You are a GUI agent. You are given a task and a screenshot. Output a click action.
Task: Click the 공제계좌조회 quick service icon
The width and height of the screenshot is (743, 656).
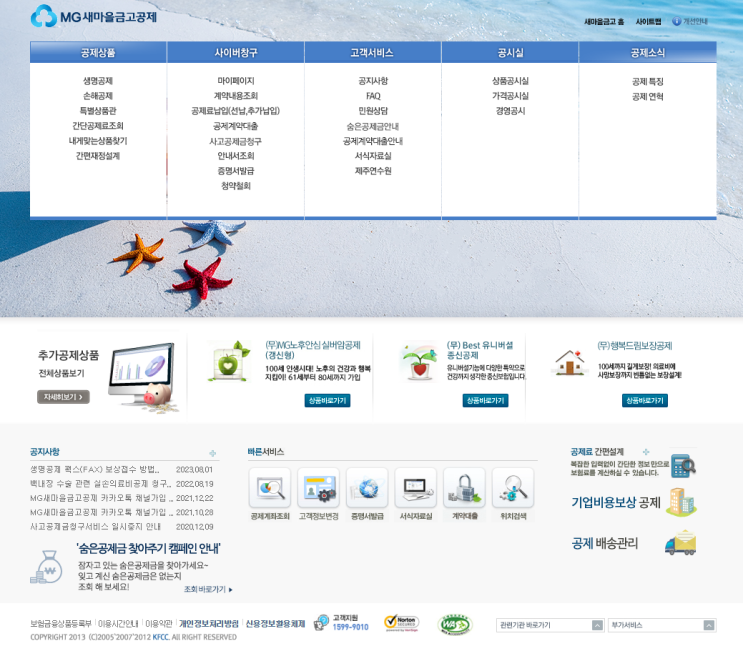(270, 488)
